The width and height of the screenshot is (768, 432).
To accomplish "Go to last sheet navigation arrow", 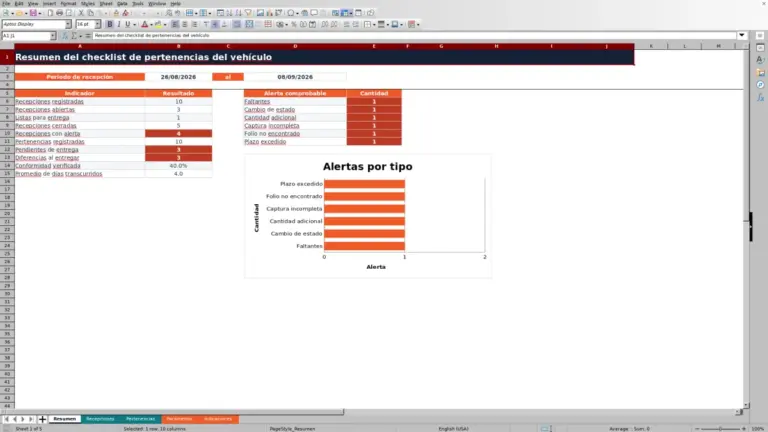I will (31, 419).
